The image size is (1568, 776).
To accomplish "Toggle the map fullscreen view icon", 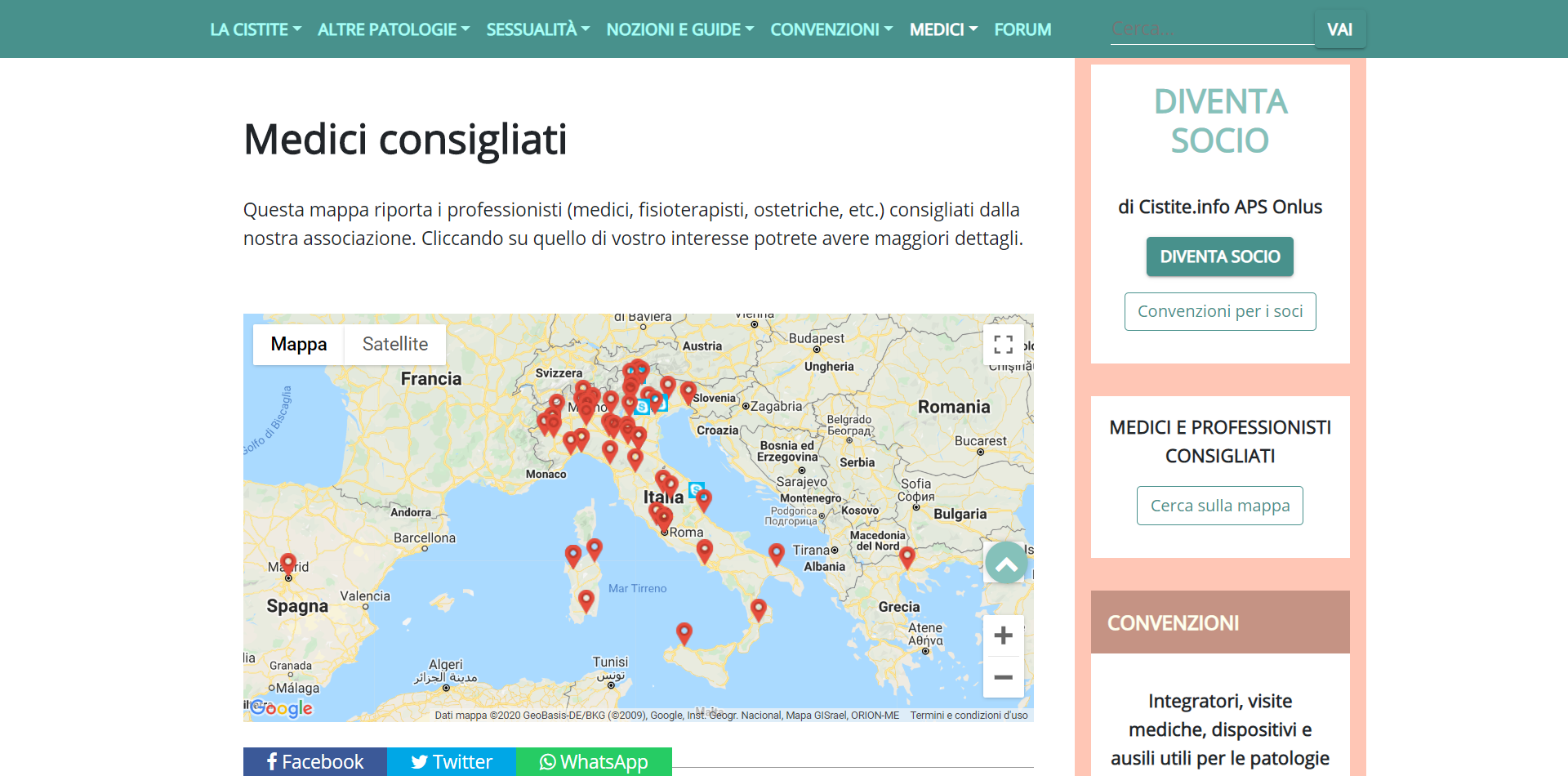I will click(1003, 345).
